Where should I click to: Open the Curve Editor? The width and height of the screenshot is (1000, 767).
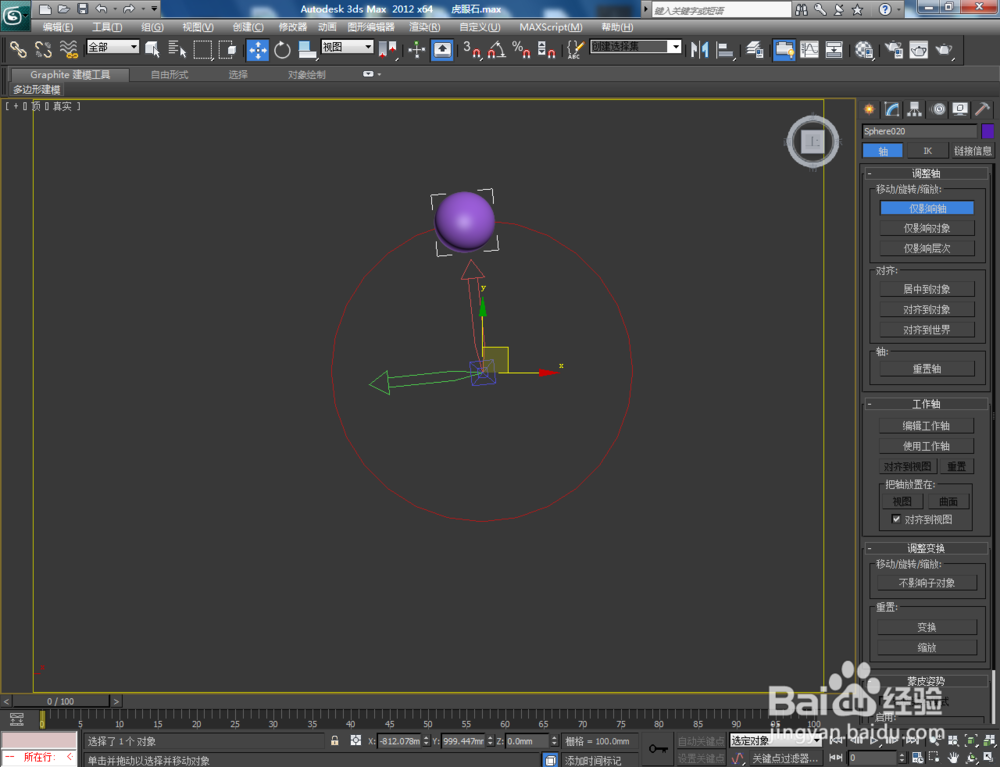pos(809,49)
